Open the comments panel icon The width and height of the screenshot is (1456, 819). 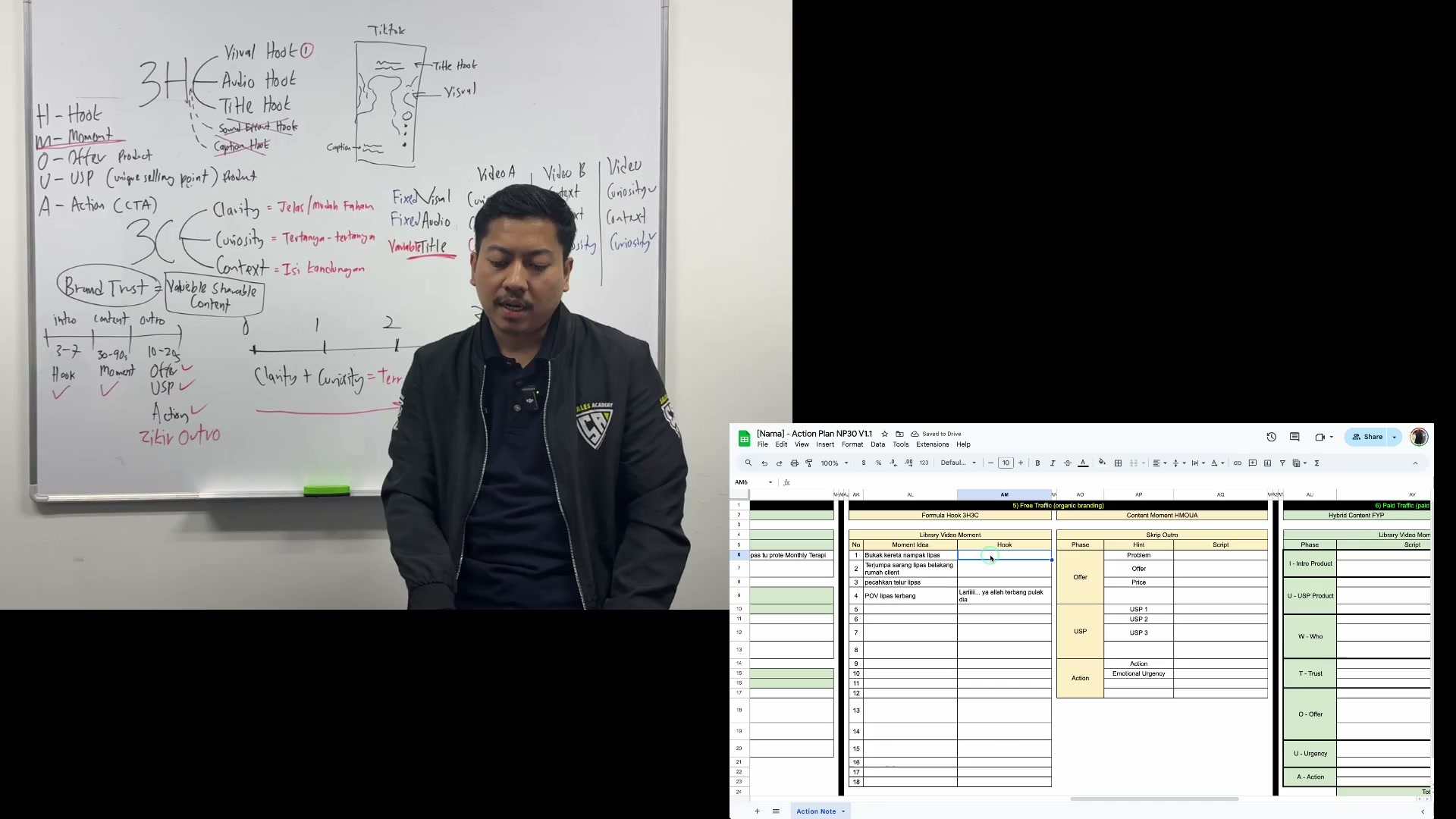[1294, 437]
